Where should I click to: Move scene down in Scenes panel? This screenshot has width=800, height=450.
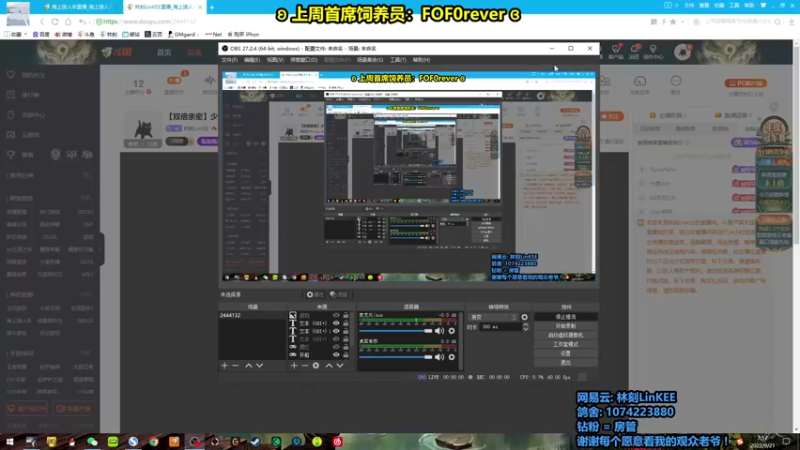click(260, 365)
